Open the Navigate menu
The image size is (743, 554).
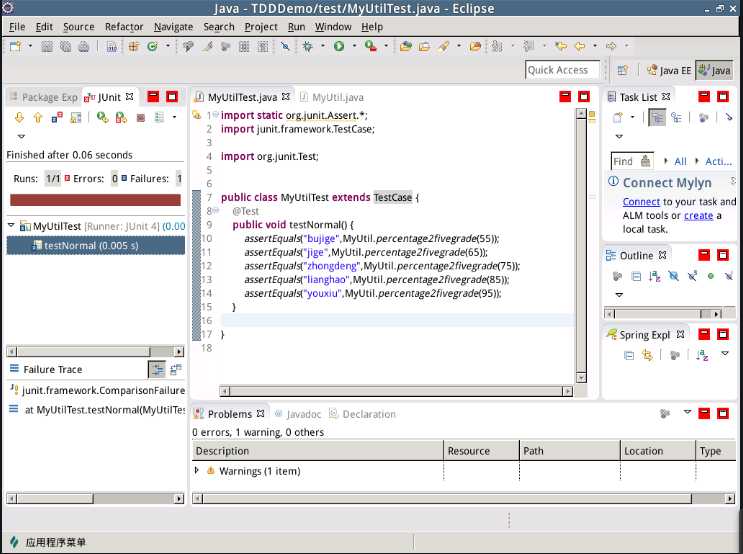(x=173, y=27)
